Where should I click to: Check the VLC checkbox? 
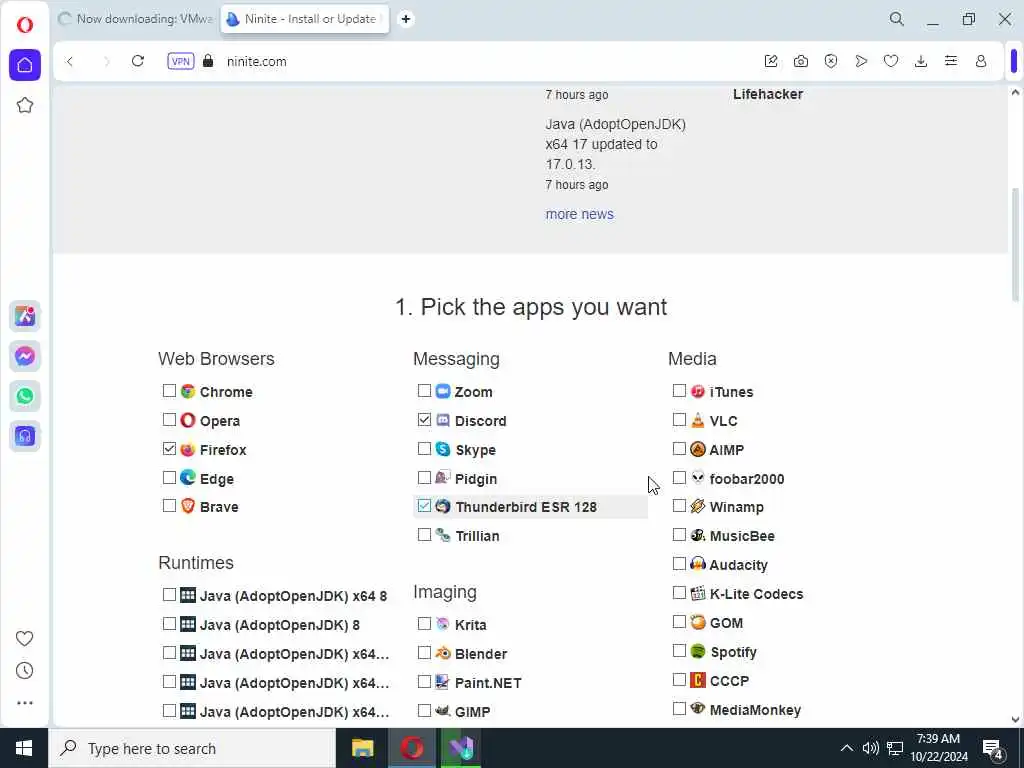click(x=679, y=419)
